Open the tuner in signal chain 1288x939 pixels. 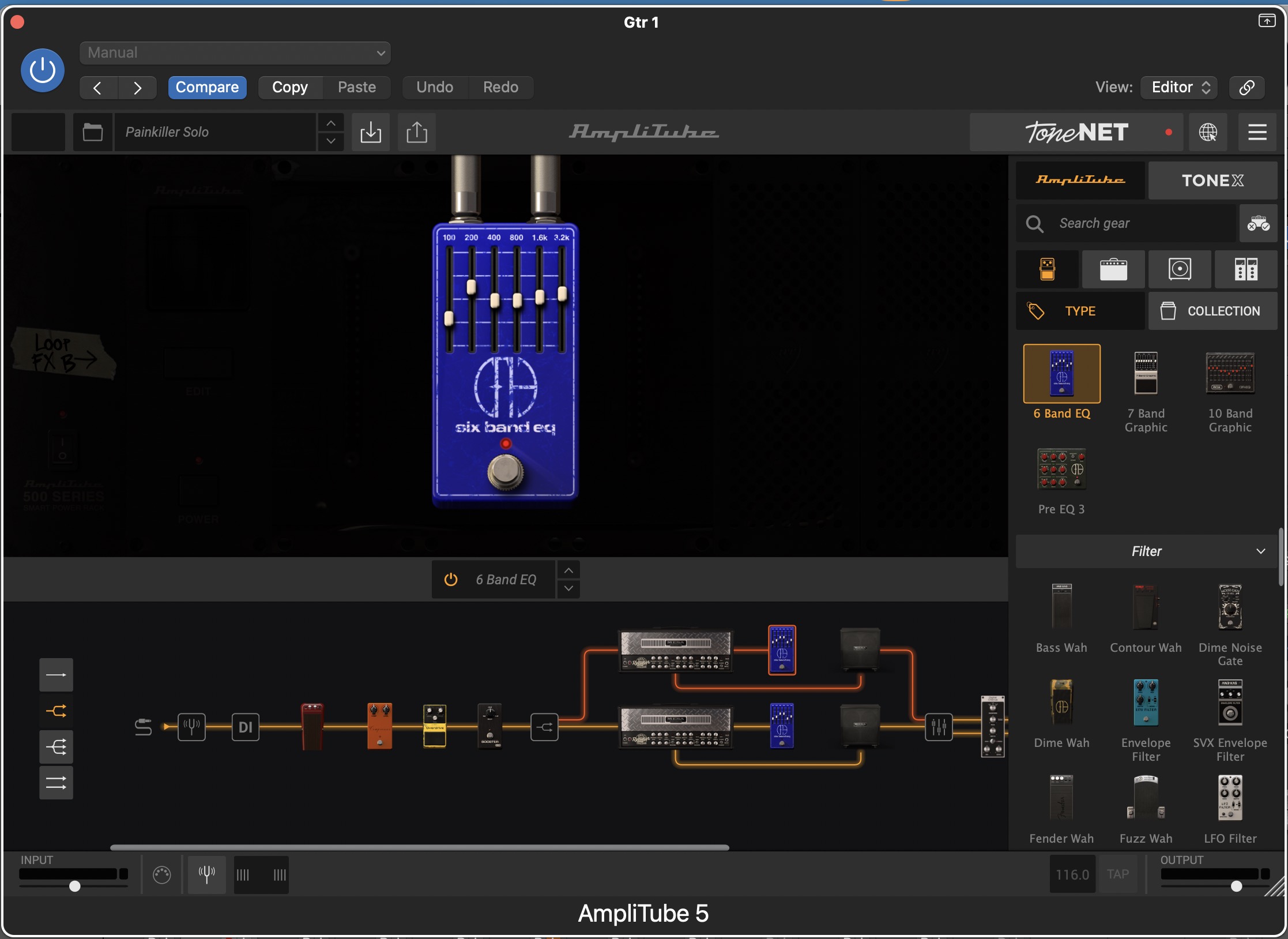pos(191,727)
